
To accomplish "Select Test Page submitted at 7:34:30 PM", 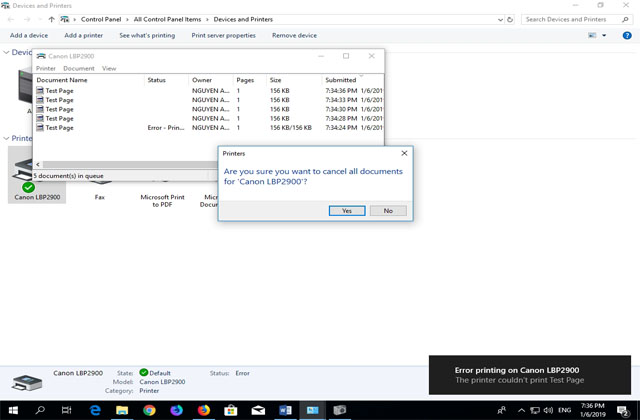I will (x=209, y=109).
